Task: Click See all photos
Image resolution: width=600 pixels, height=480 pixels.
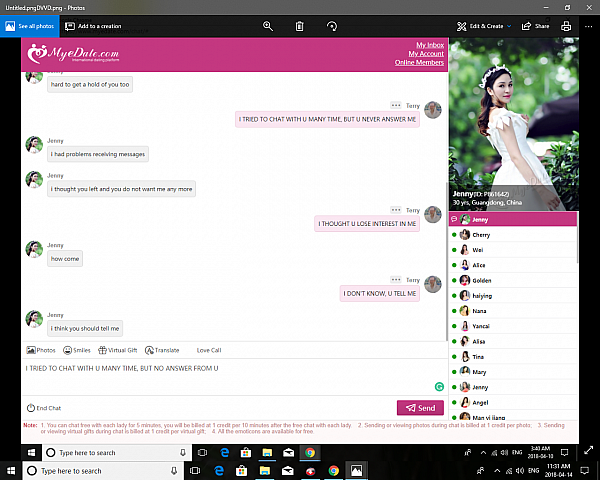Action: [30, 26]
